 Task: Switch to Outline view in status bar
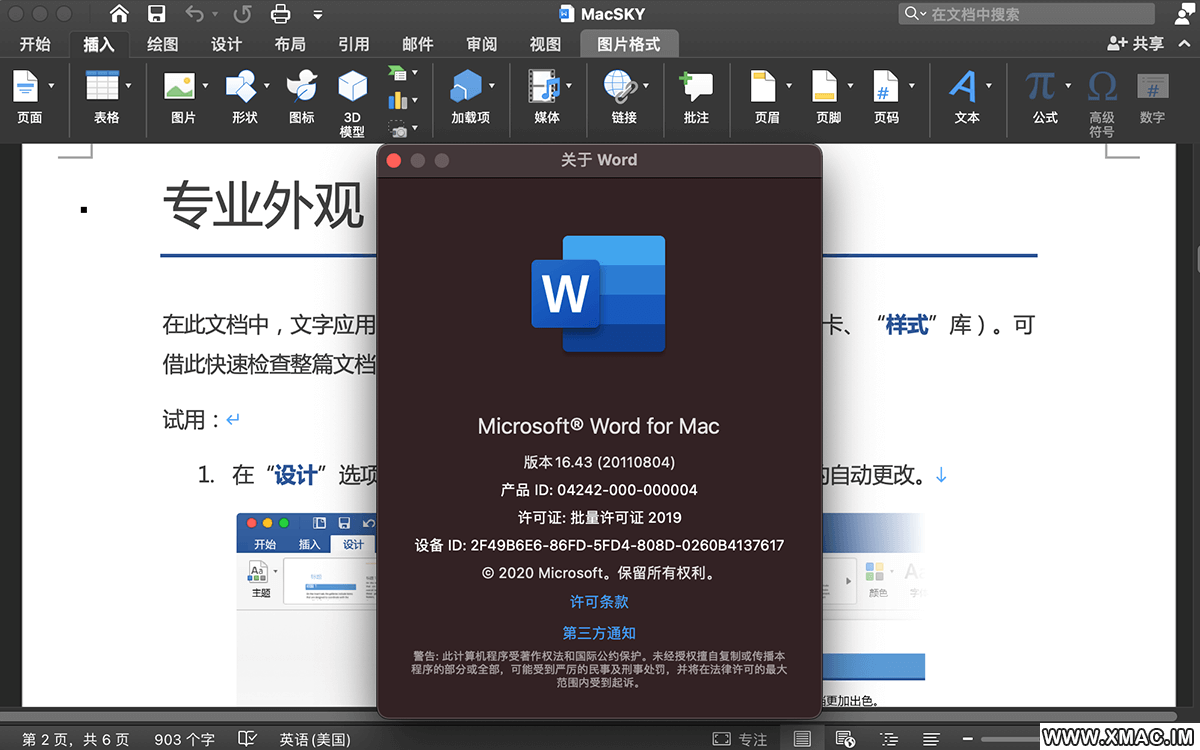888,739
